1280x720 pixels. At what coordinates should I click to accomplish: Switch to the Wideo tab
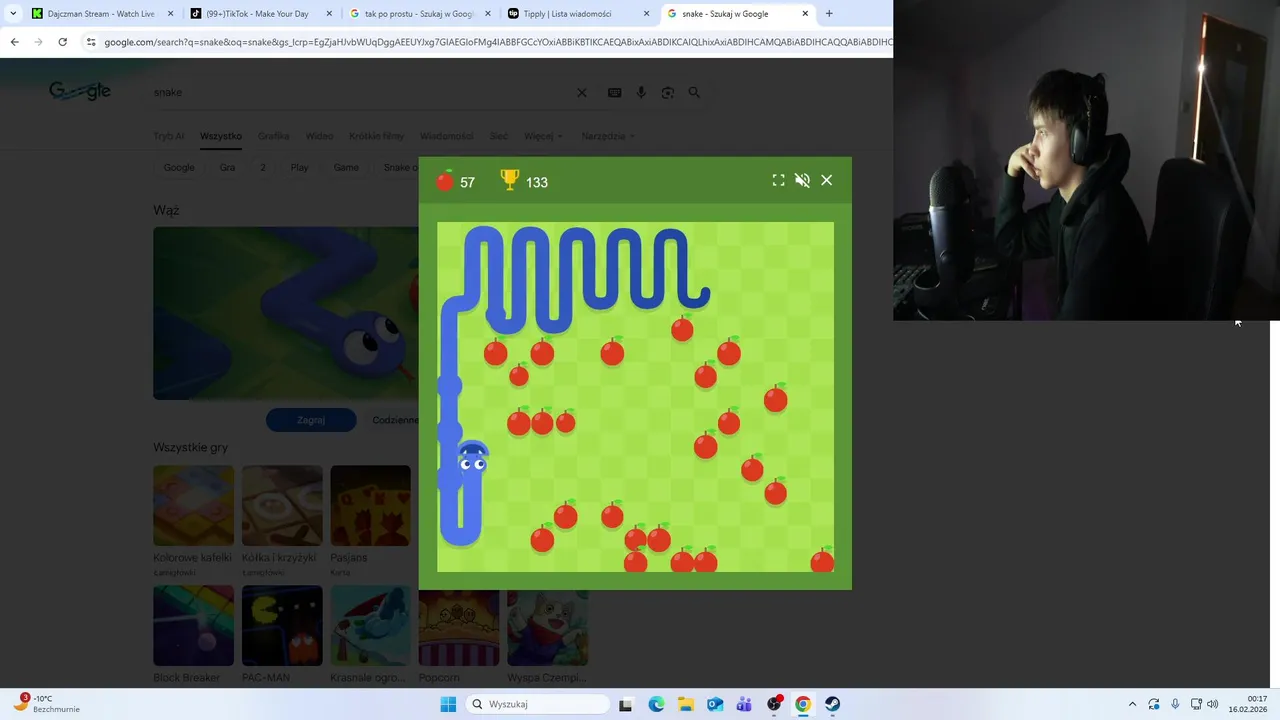[319, 136]
